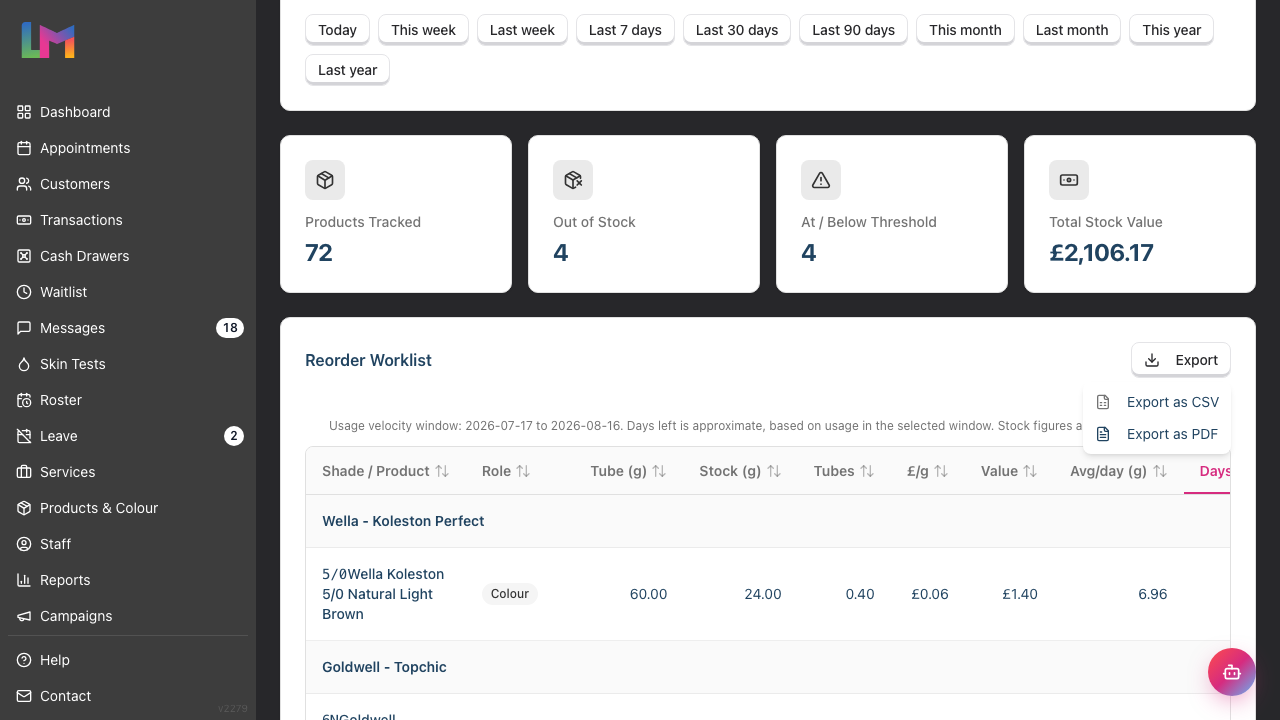Navigate to Products & Colour page

coord(128,508)
